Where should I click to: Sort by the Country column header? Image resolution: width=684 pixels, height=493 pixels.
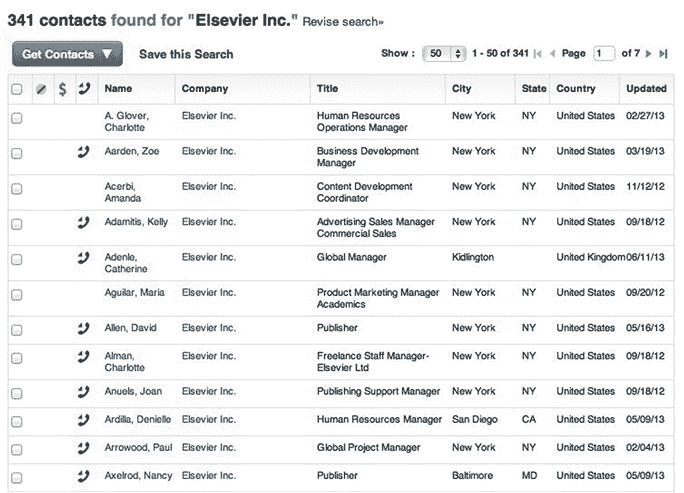[x=576, y=89]
